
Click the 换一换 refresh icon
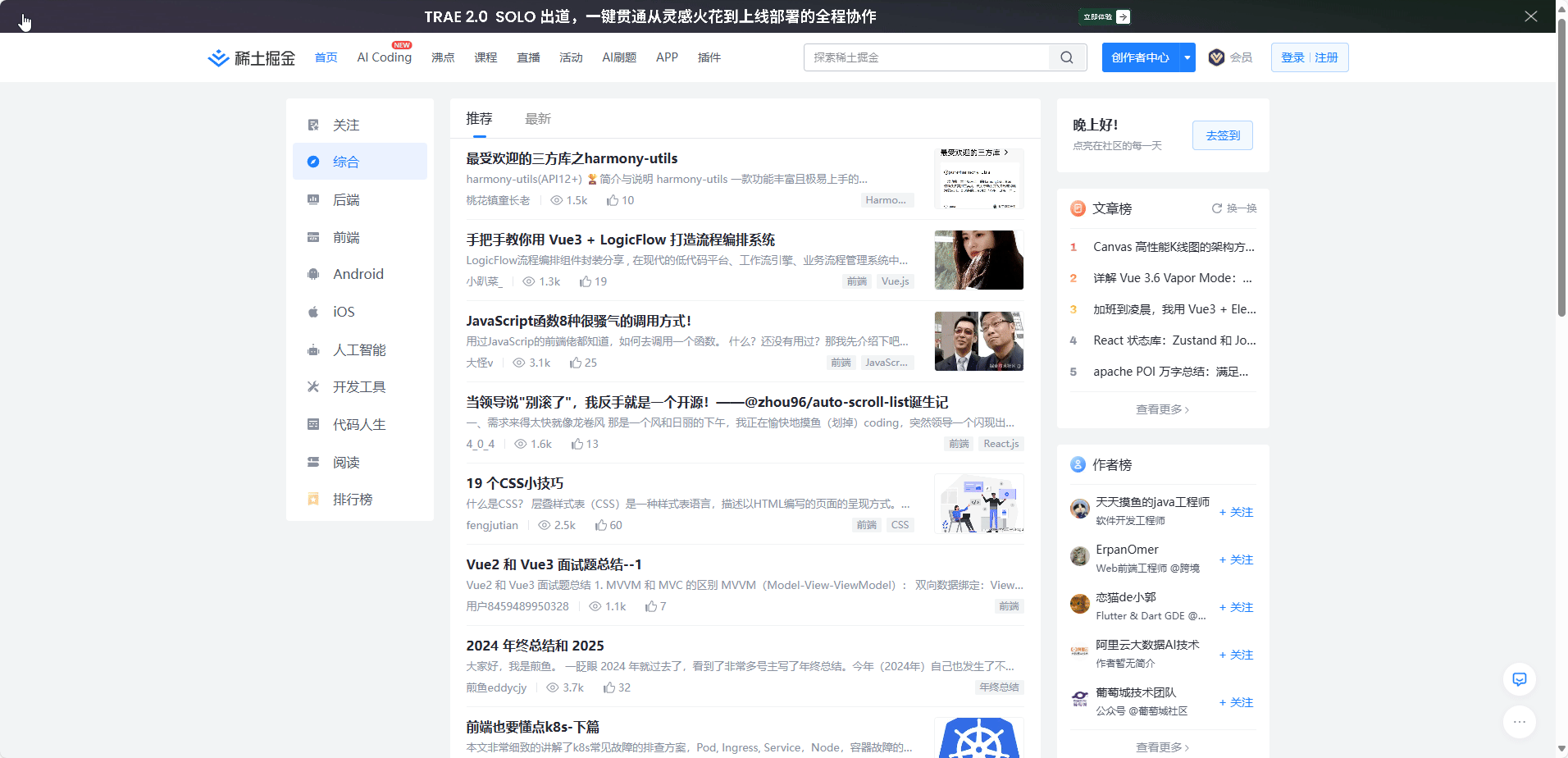click(x=1217, y=208)
